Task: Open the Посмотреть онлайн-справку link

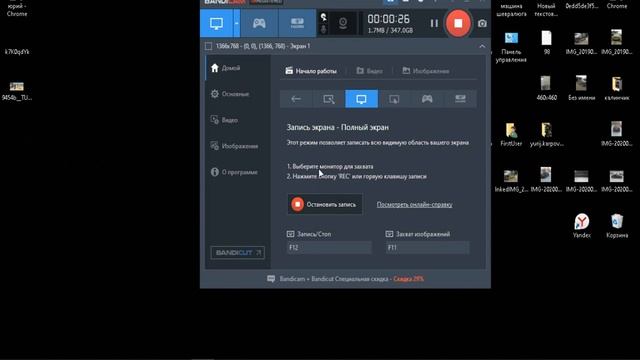Action: tap(414, 204)
